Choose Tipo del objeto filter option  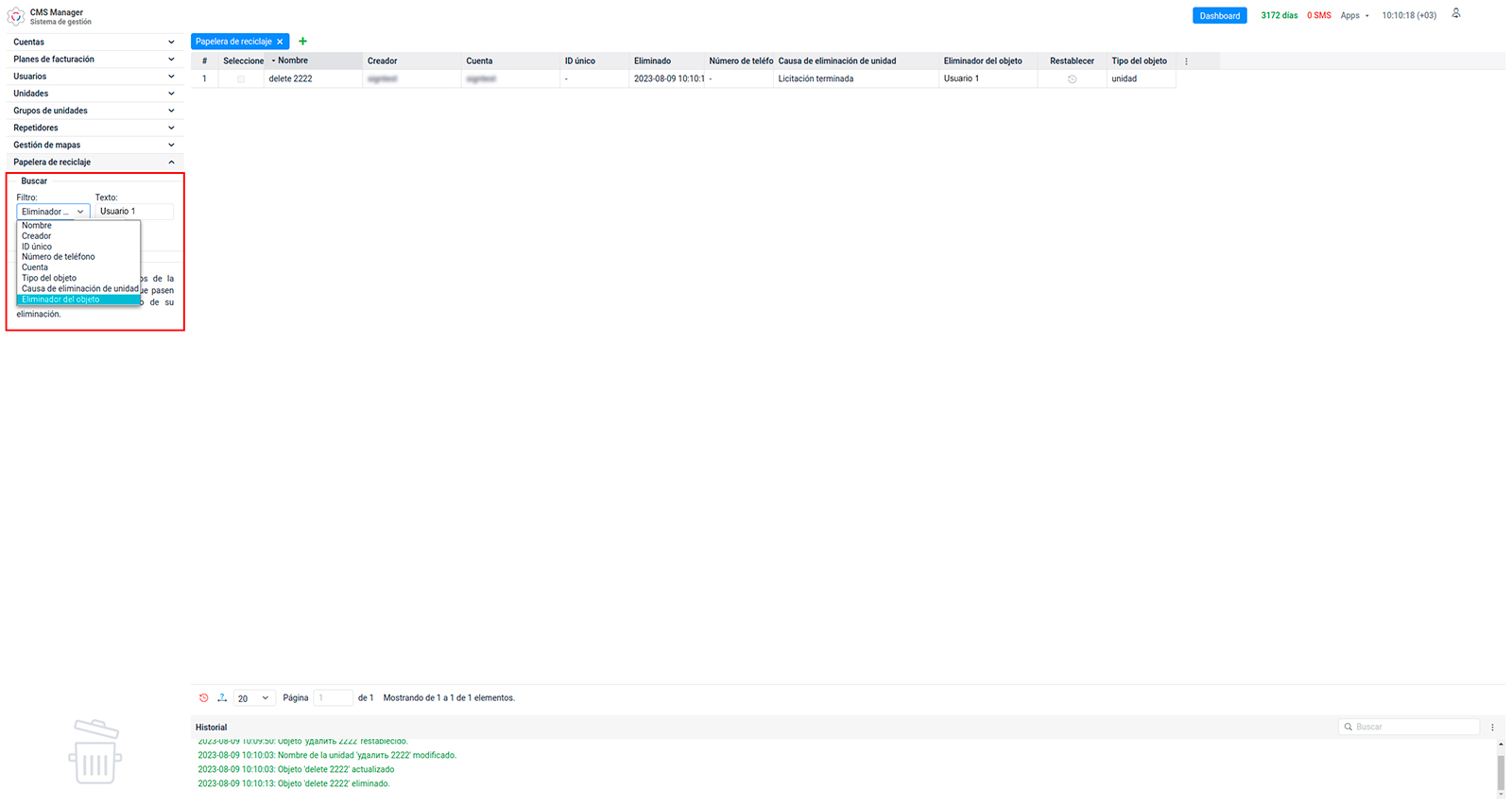click(49, 279)
